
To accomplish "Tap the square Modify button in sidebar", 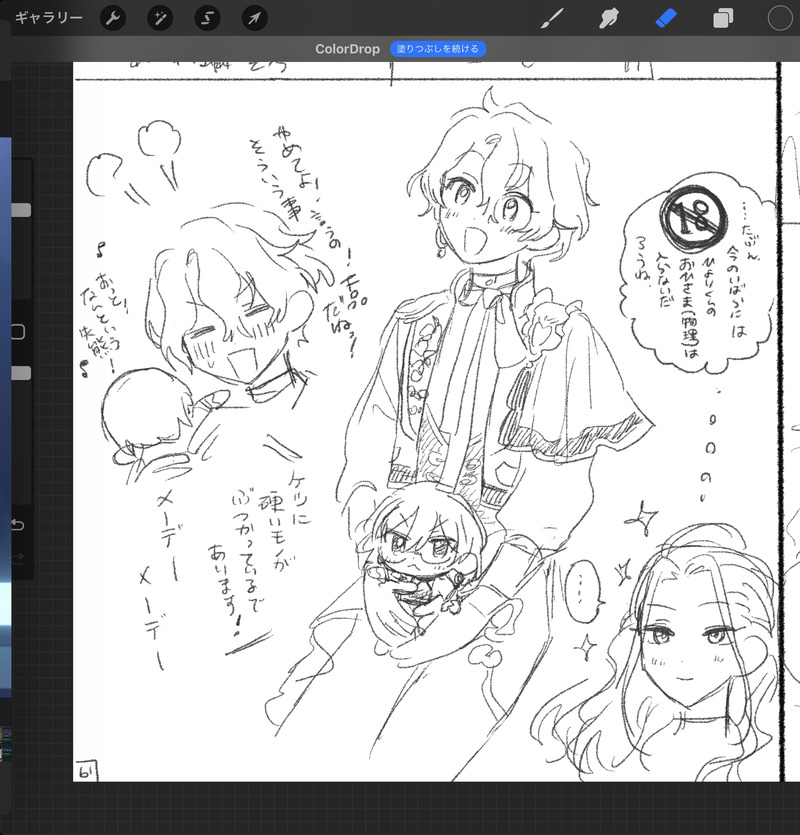I will [x=18, y=332].
